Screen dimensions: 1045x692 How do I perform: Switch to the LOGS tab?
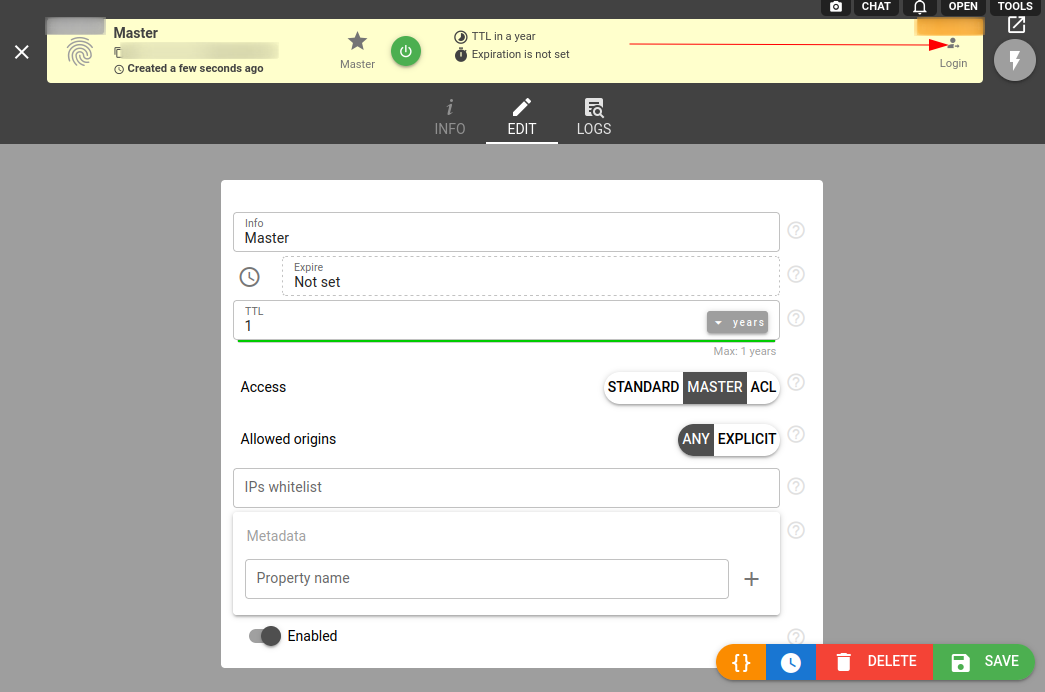point(593,117)
